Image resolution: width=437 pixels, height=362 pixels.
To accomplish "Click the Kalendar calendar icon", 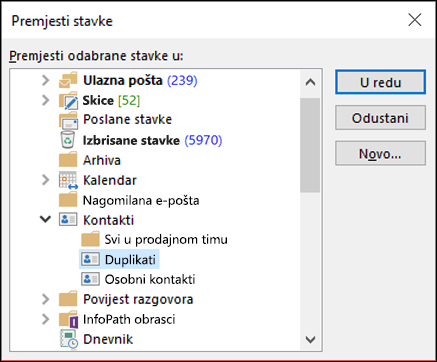I will 68,180.
